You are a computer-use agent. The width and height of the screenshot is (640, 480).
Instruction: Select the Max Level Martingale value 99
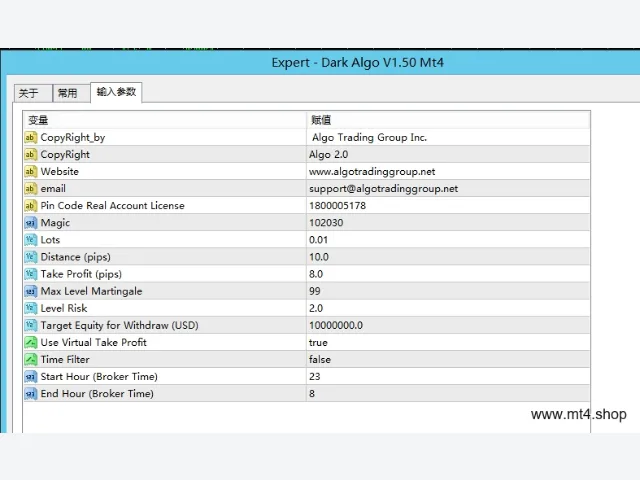tap(448, 291)
